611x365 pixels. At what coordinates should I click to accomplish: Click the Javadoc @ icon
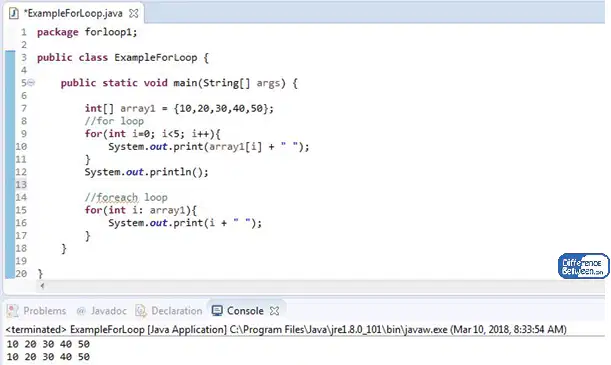pos(81,311)
